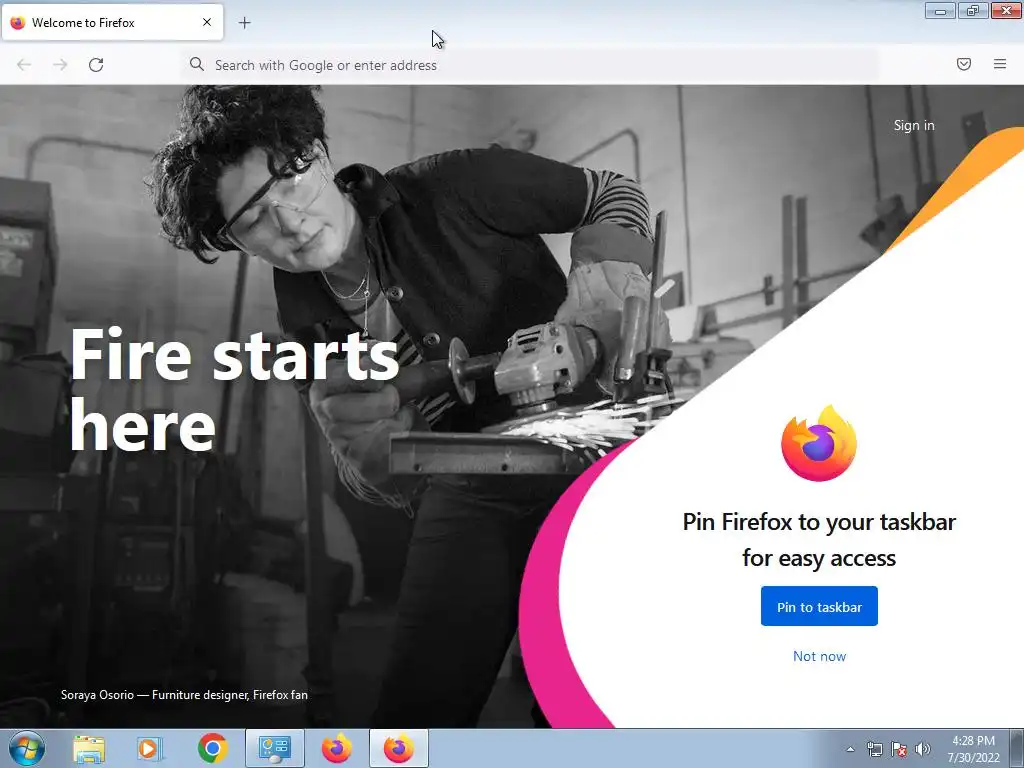Focus the Search with Google address bar

pos(530,65)
